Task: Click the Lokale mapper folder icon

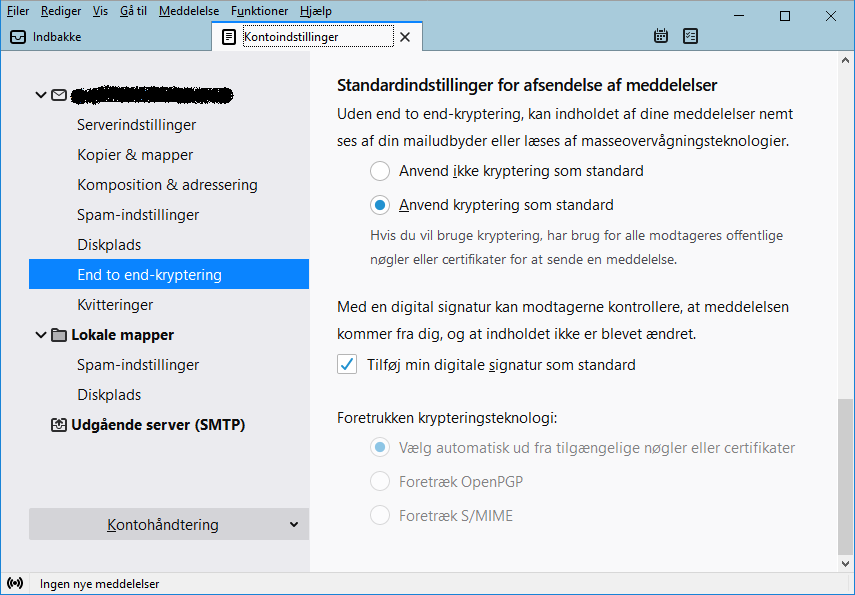Action: 58,335
